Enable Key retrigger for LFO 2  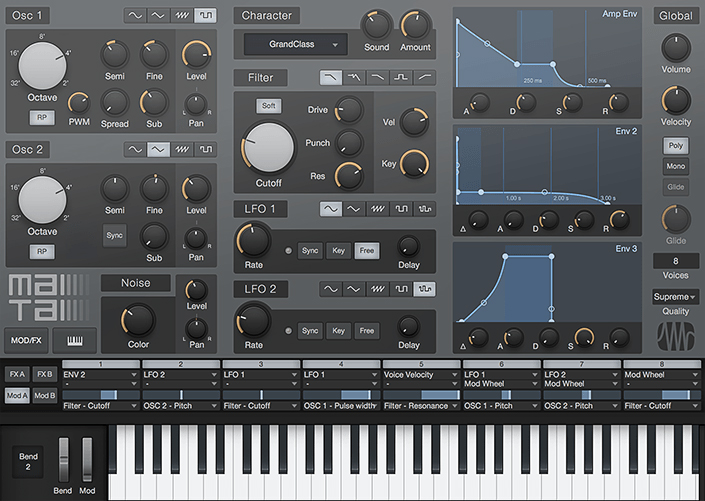tap(338, 331)
